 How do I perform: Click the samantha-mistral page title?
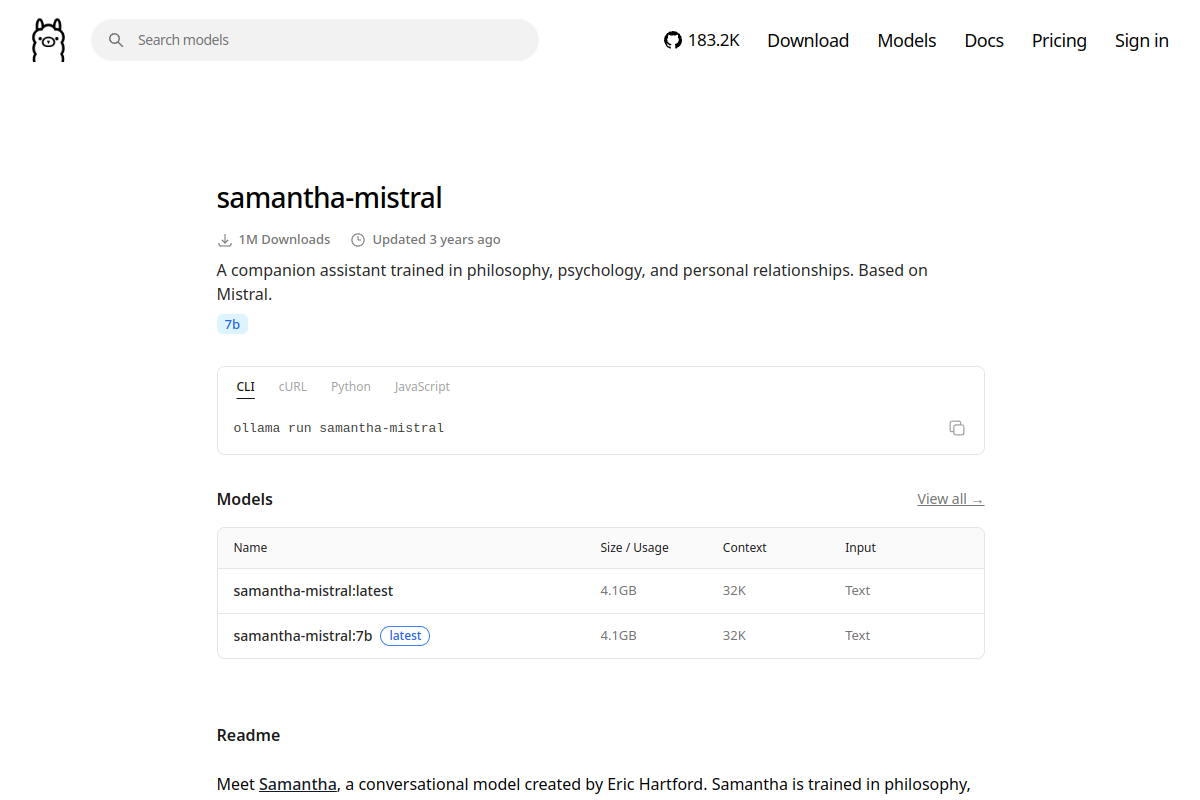329,197
